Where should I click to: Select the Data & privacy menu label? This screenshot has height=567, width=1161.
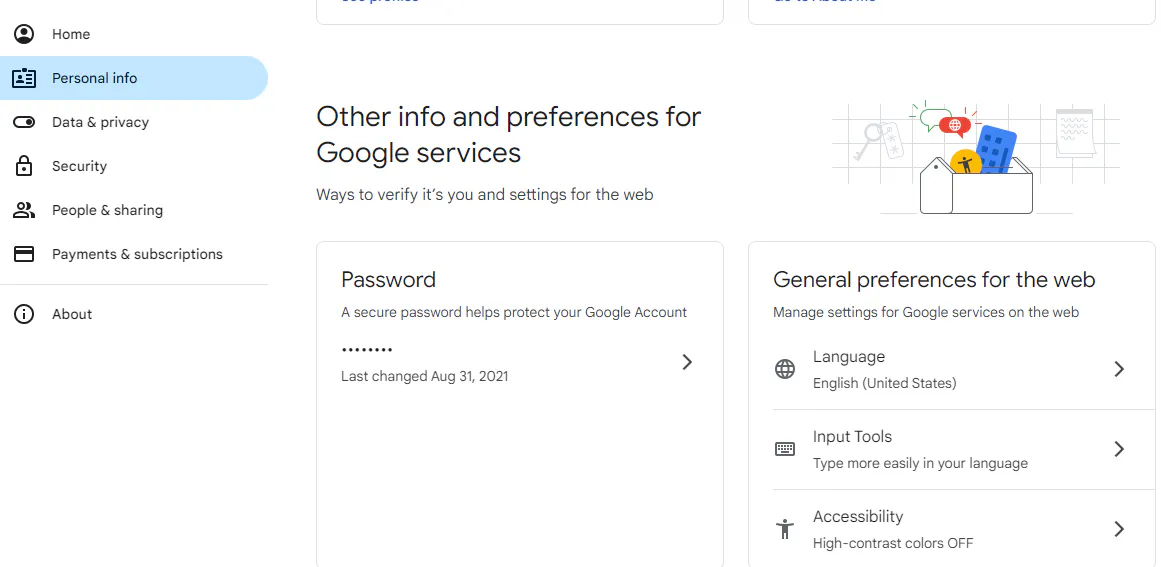coord(100,122)
